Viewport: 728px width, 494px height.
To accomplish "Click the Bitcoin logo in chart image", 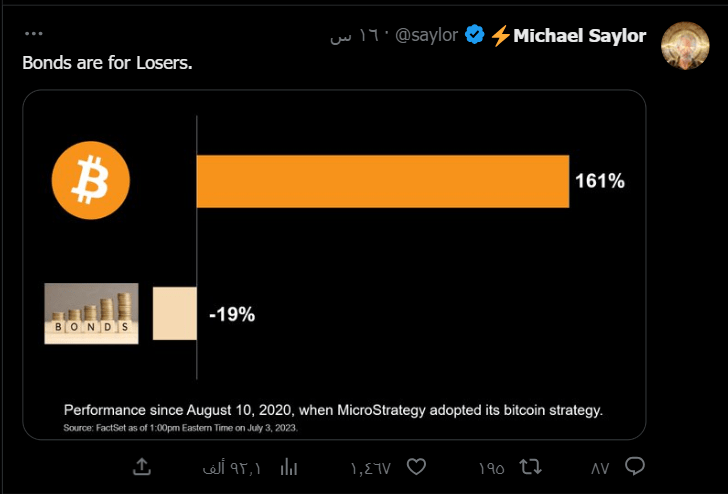I will (x=91, y=180).
